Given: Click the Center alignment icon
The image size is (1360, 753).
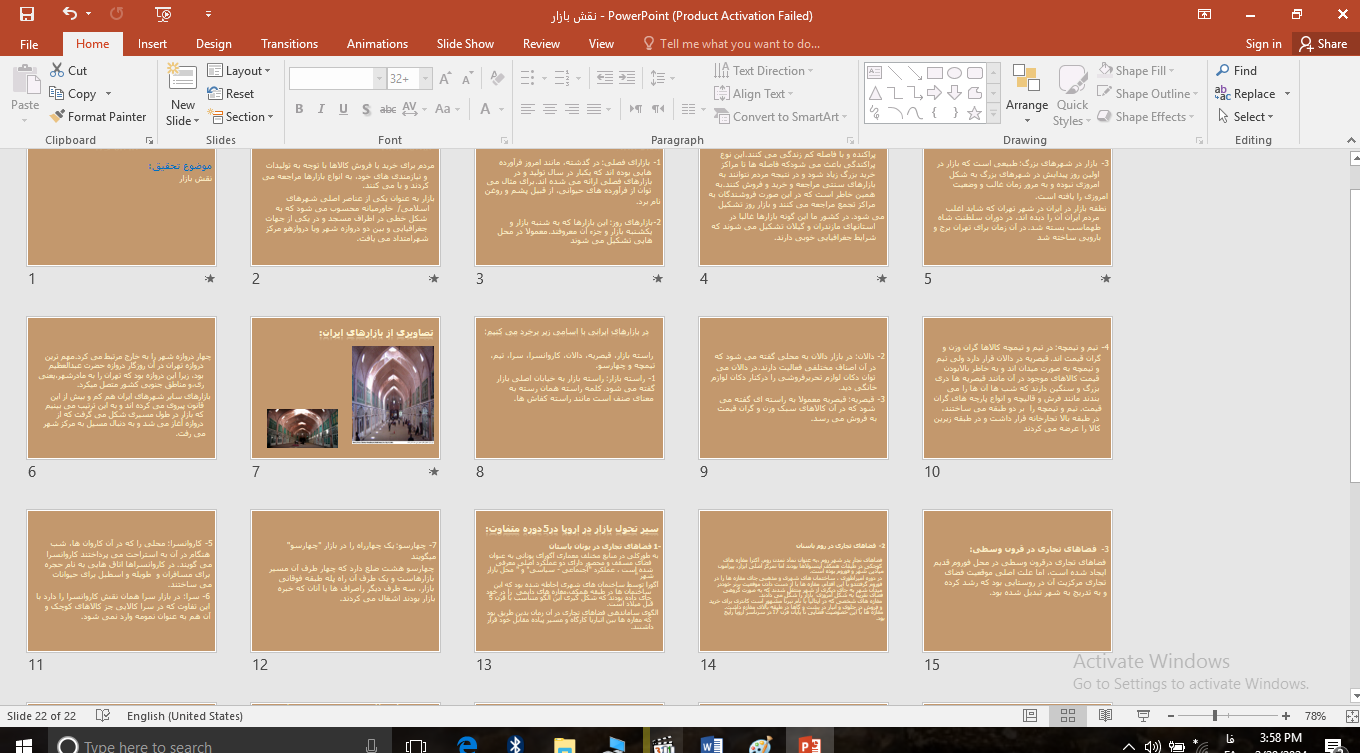Looking at the screenshot, I should tap(548, 109).
